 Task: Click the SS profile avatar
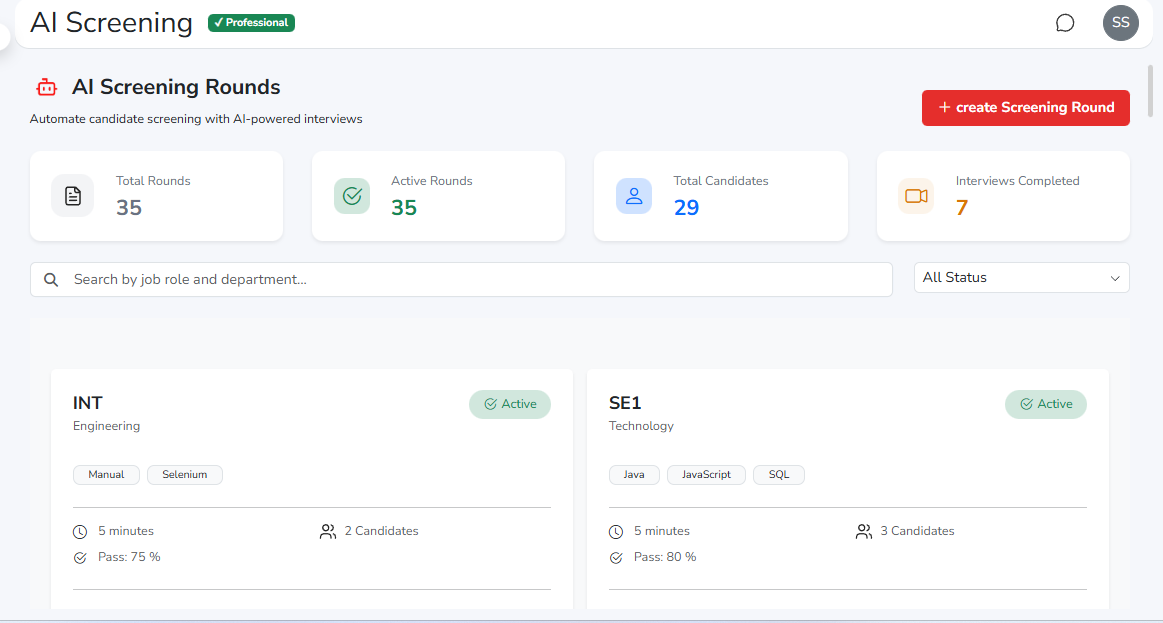point(1121,22)
